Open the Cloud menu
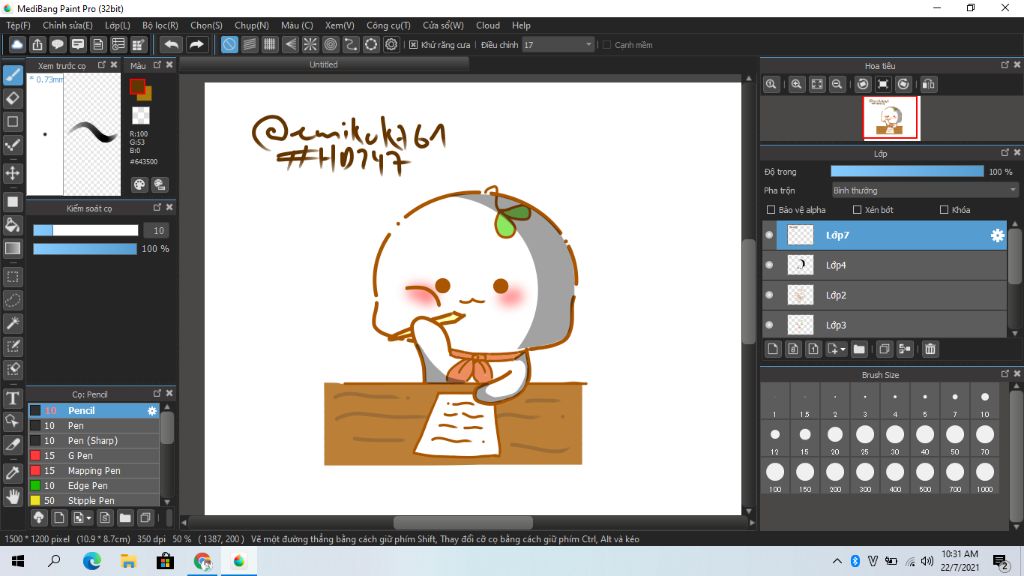Image resolution: width=1024 pixels, height=576 pixels. [x=488, y=25]
